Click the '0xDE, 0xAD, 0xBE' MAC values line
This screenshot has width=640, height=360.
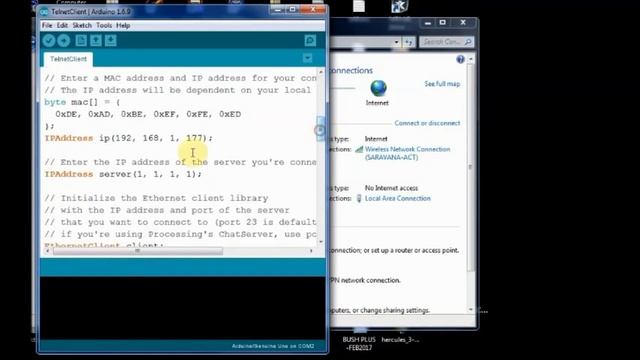point(148,114)
